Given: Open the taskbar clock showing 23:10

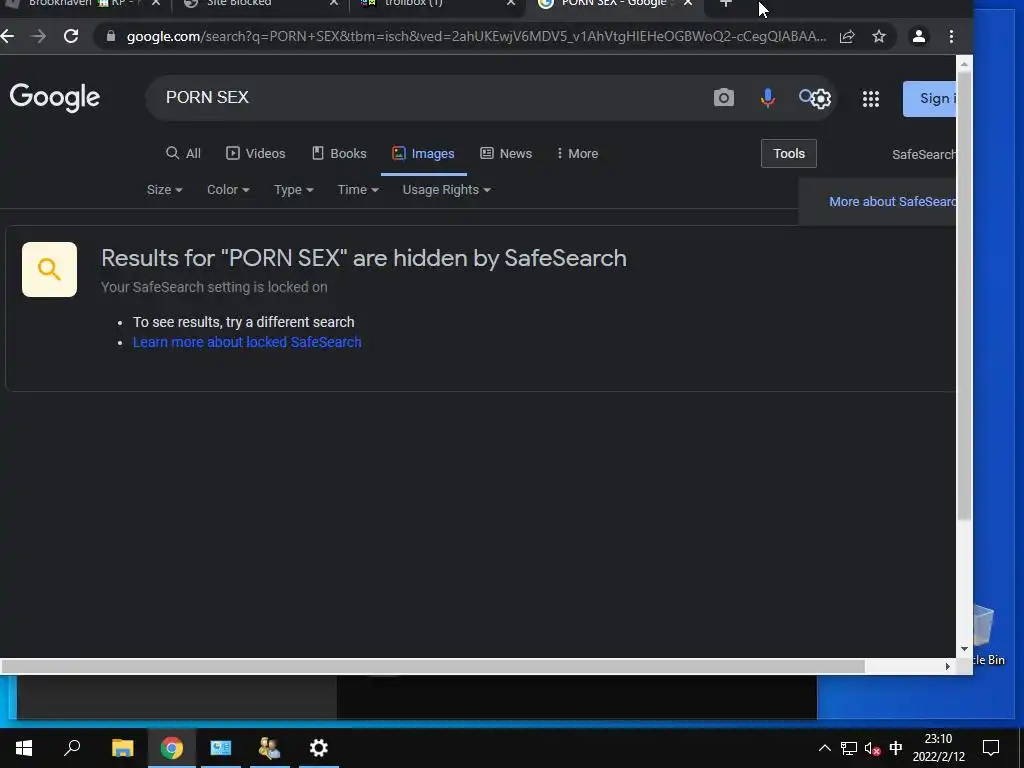Looking at the screenshot, I should (x=938, y=748).
